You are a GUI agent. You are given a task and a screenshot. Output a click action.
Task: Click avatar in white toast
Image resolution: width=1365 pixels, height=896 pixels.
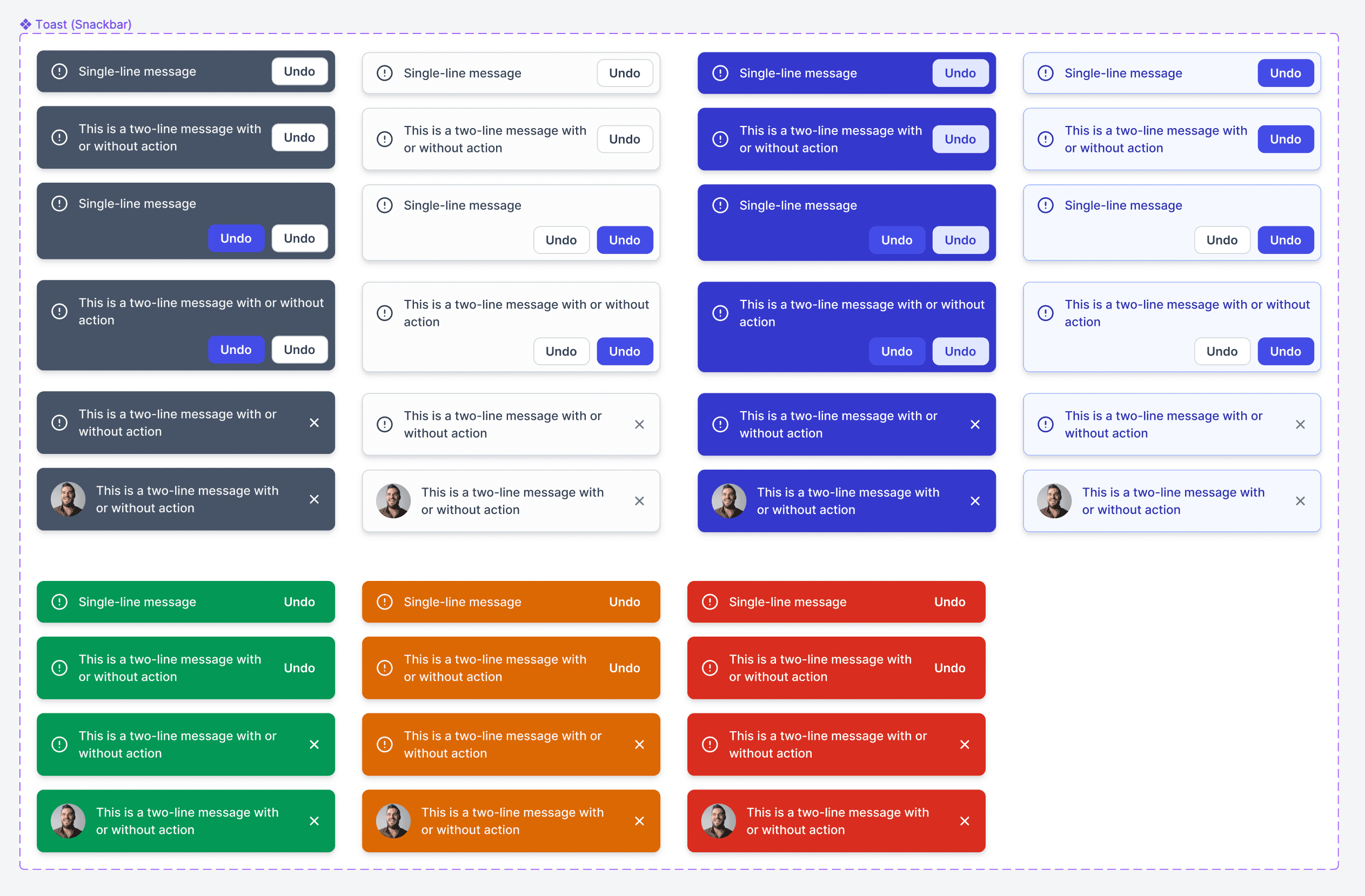[x=393, y=501]
